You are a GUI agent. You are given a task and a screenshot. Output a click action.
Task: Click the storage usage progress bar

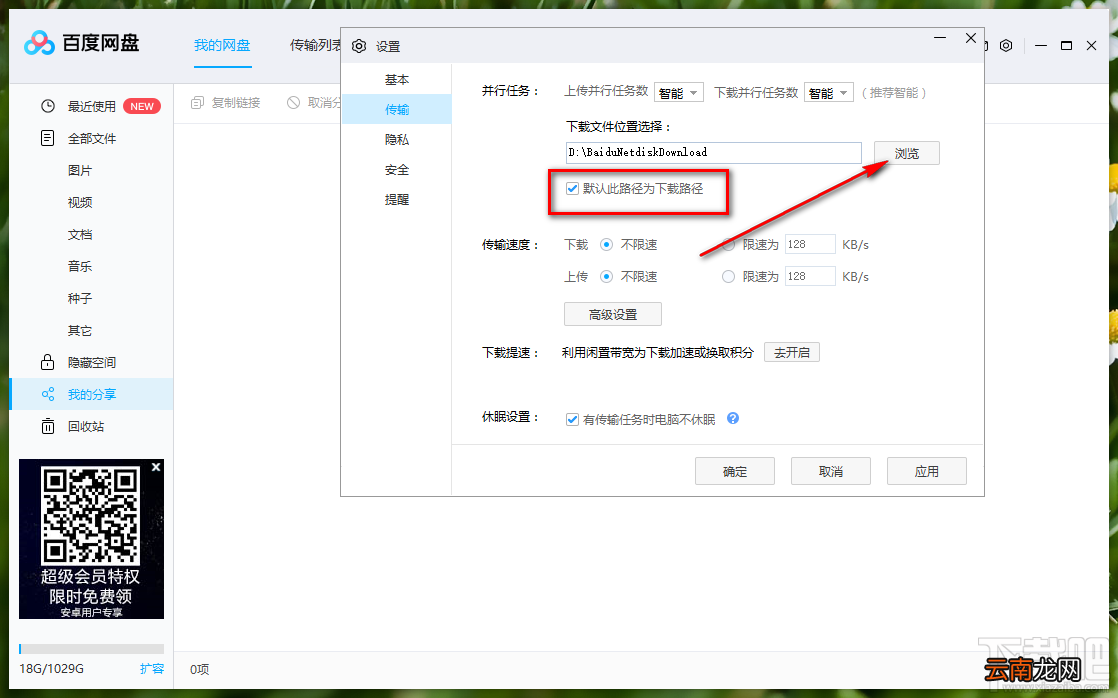click(91, 649)
